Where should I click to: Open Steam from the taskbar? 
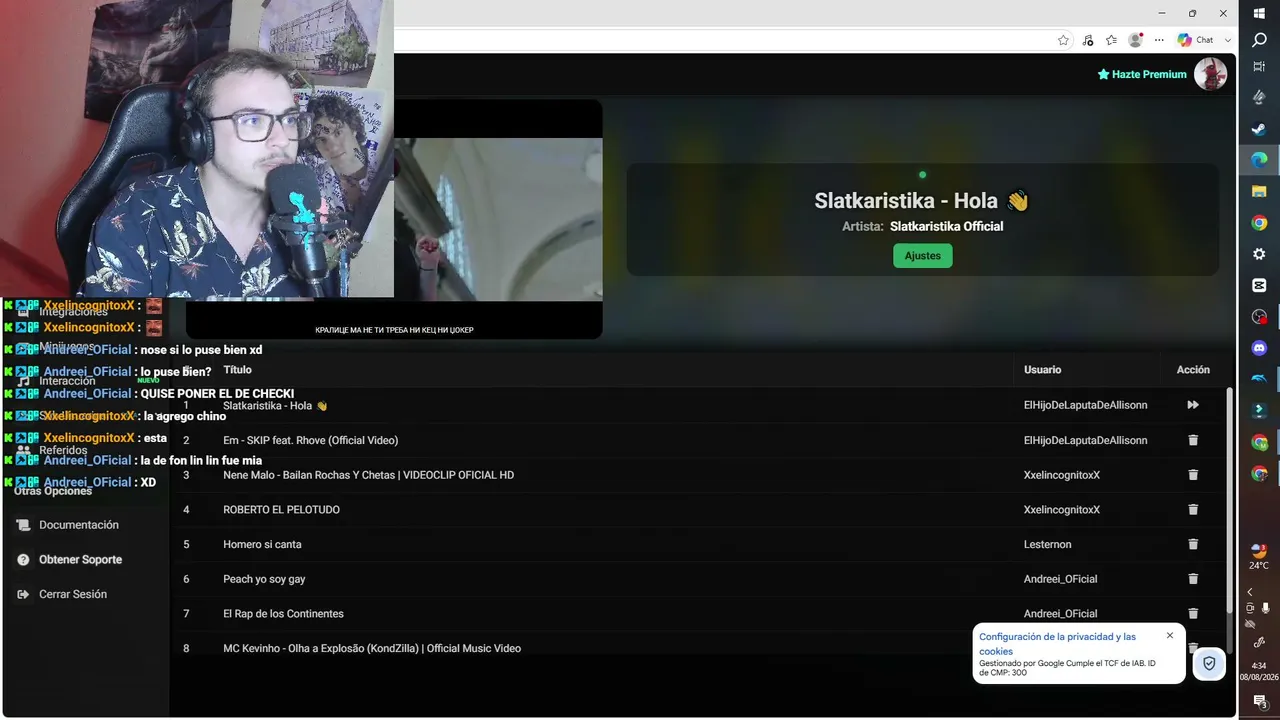tap(1259, 129)
